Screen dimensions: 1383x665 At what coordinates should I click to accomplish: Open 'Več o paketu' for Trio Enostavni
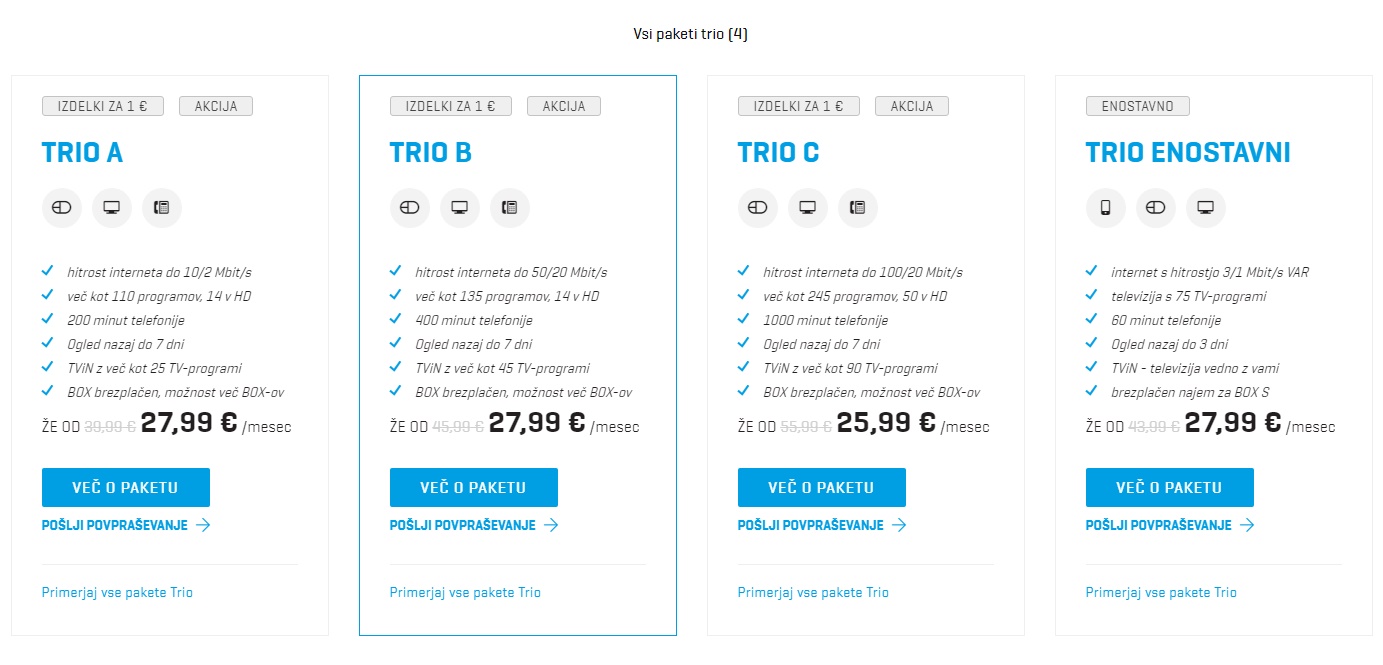click(1170, 487)
